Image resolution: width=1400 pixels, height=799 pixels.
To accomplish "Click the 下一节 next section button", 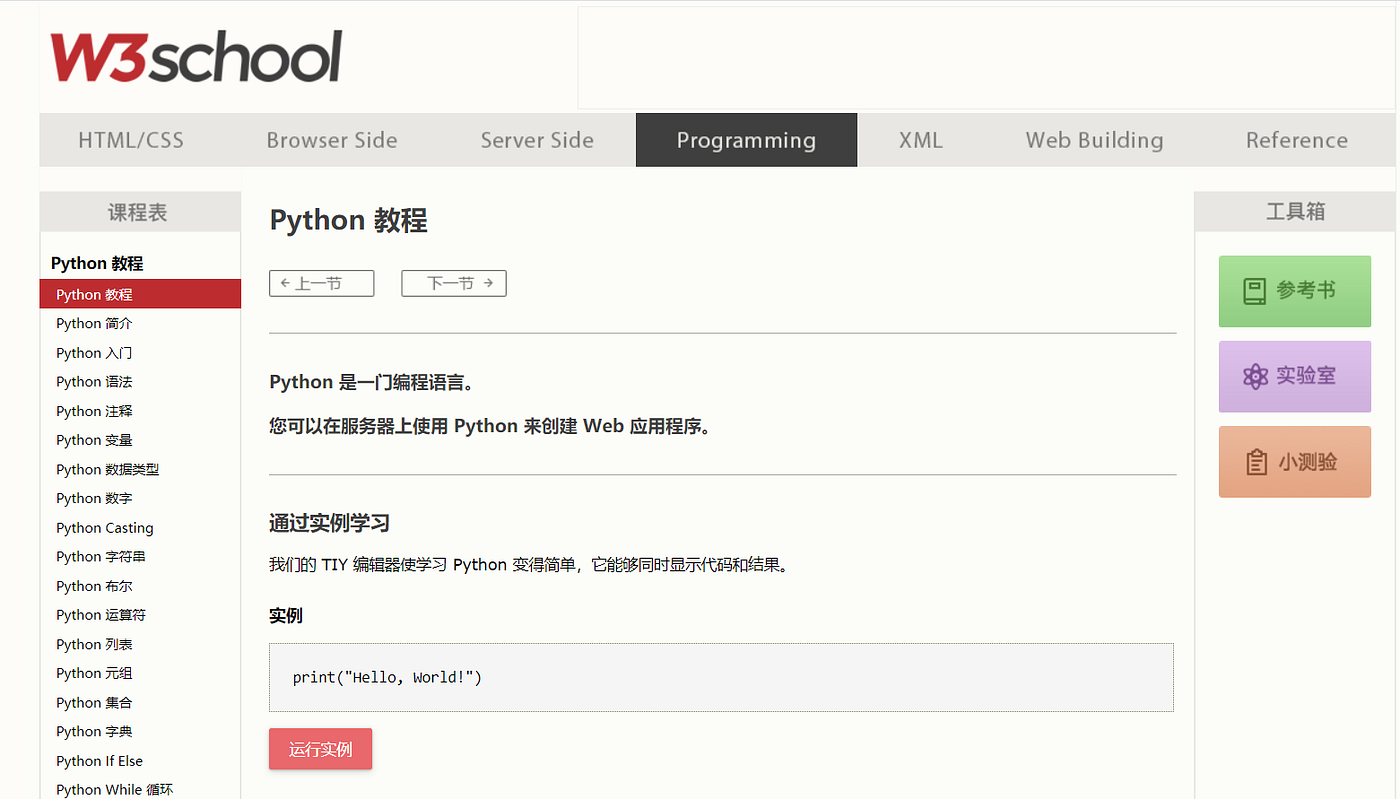I will (x=453, y=283).
